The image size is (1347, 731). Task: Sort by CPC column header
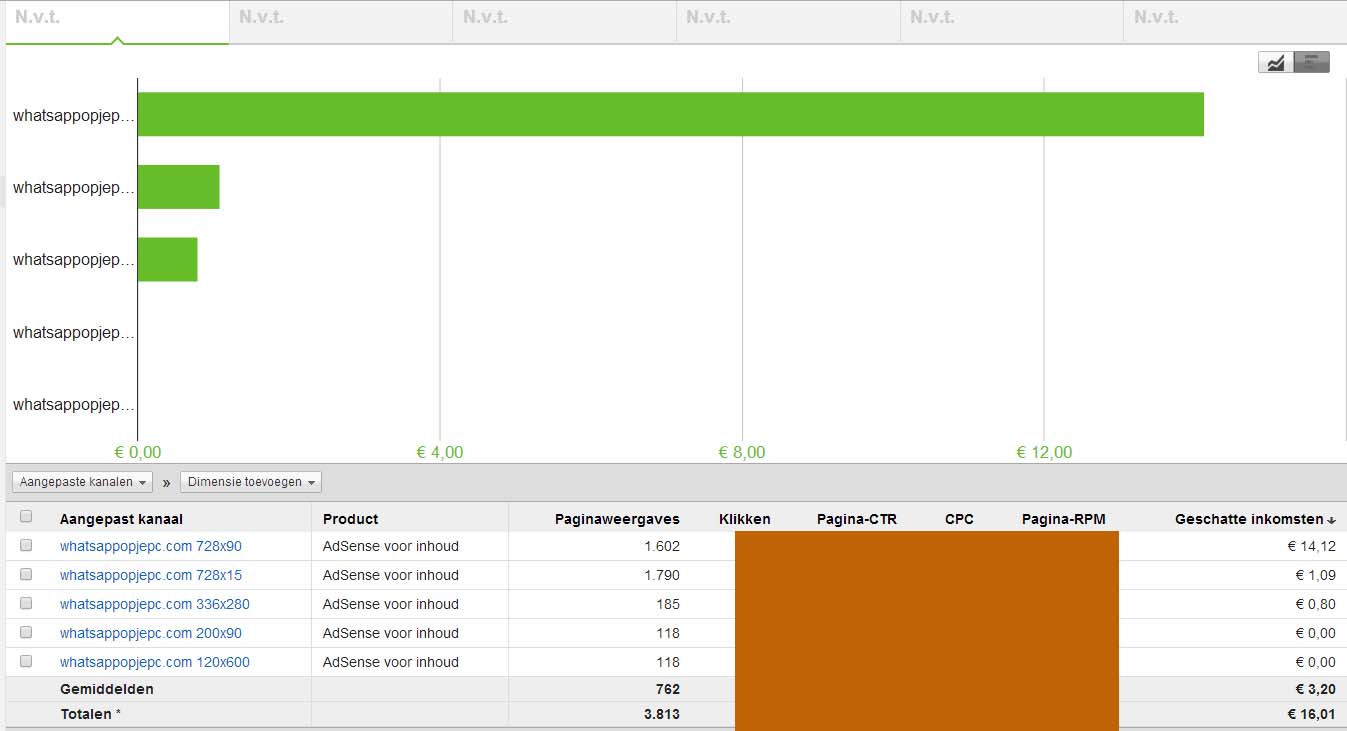point(959,519)
